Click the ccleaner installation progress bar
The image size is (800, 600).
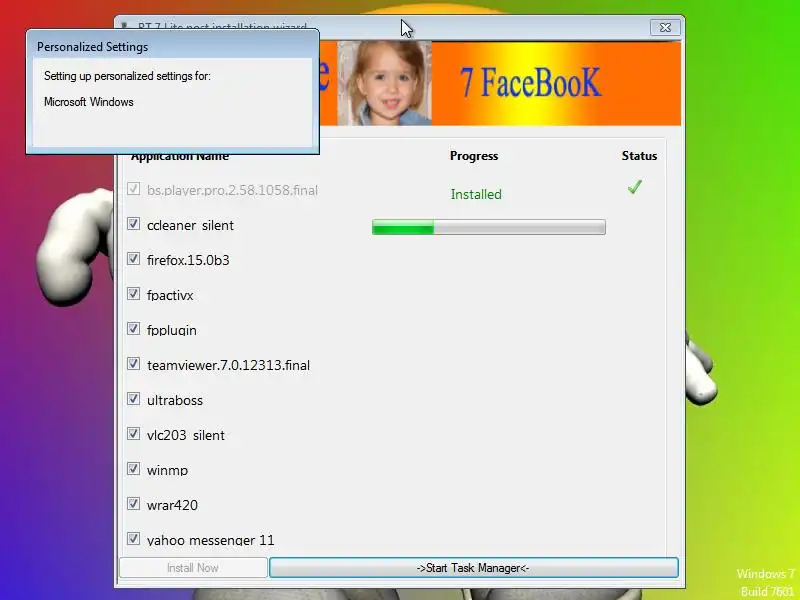tap(489, 227)
